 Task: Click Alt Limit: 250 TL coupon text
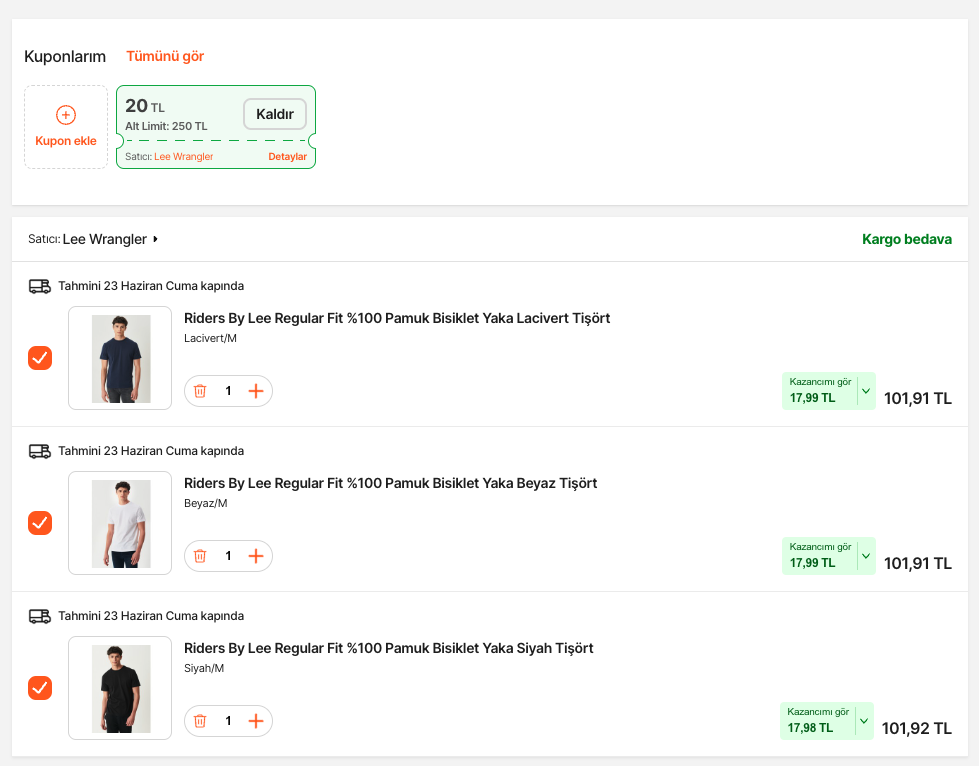[166, 126]
